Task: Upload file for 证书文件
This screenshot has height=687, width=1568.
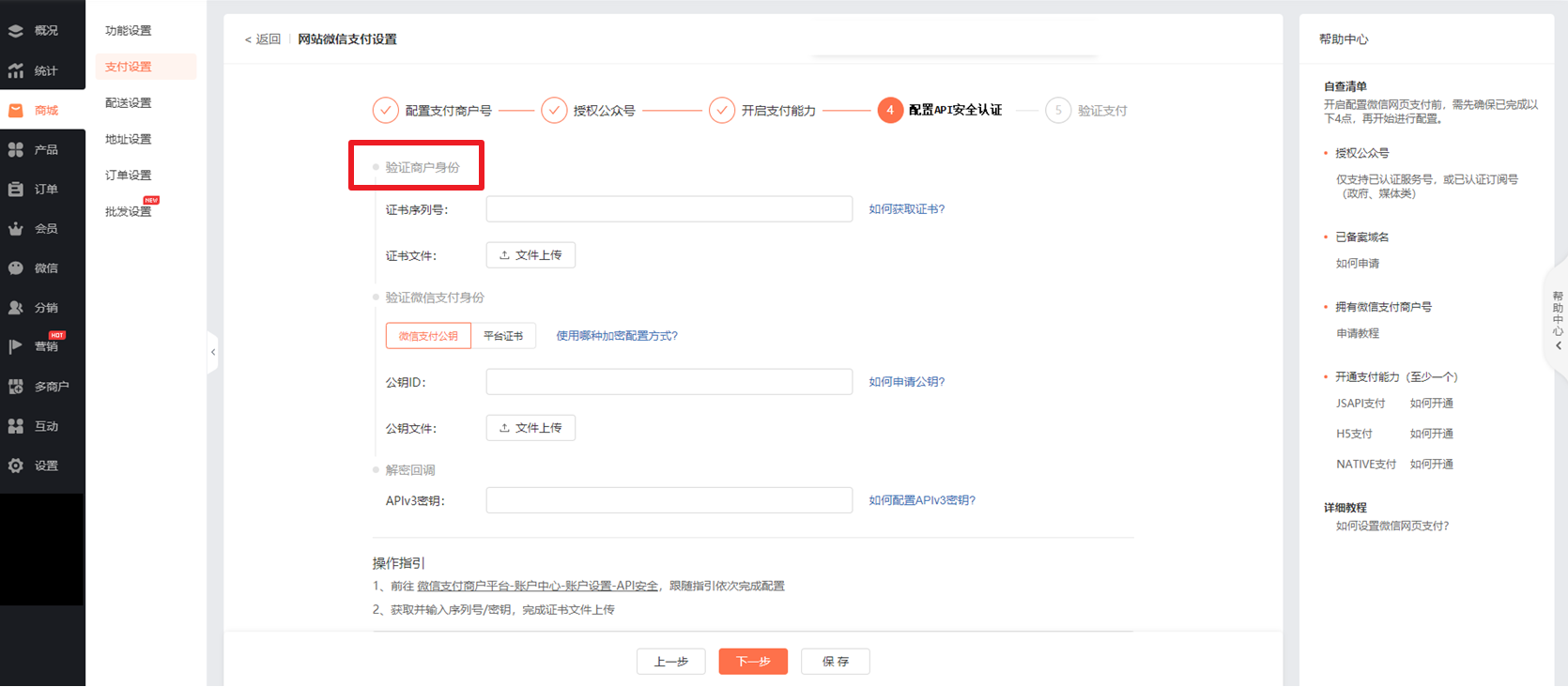Action: point(530,255)
